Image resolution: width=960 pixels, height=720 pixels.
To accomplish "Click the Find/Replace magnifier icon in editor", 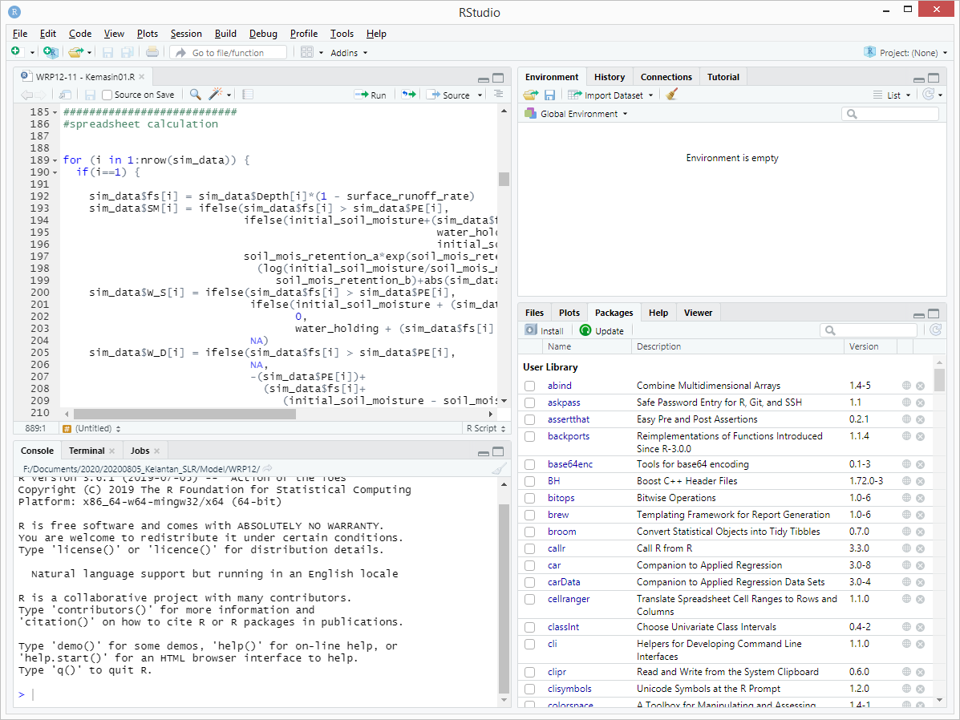I will pos(195,94).
